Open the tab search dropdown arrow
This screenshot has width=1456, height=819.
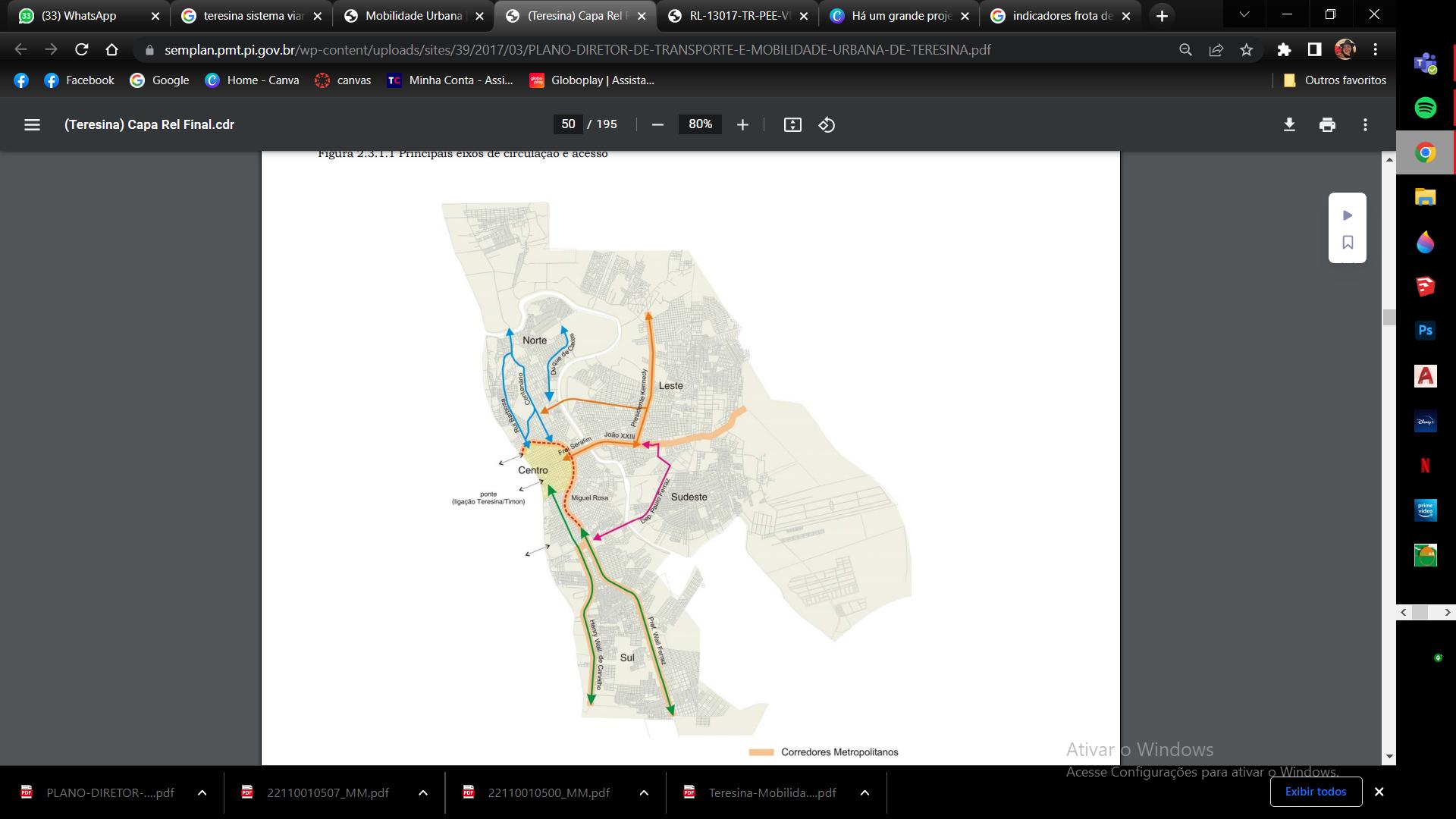pos(1244,15)
